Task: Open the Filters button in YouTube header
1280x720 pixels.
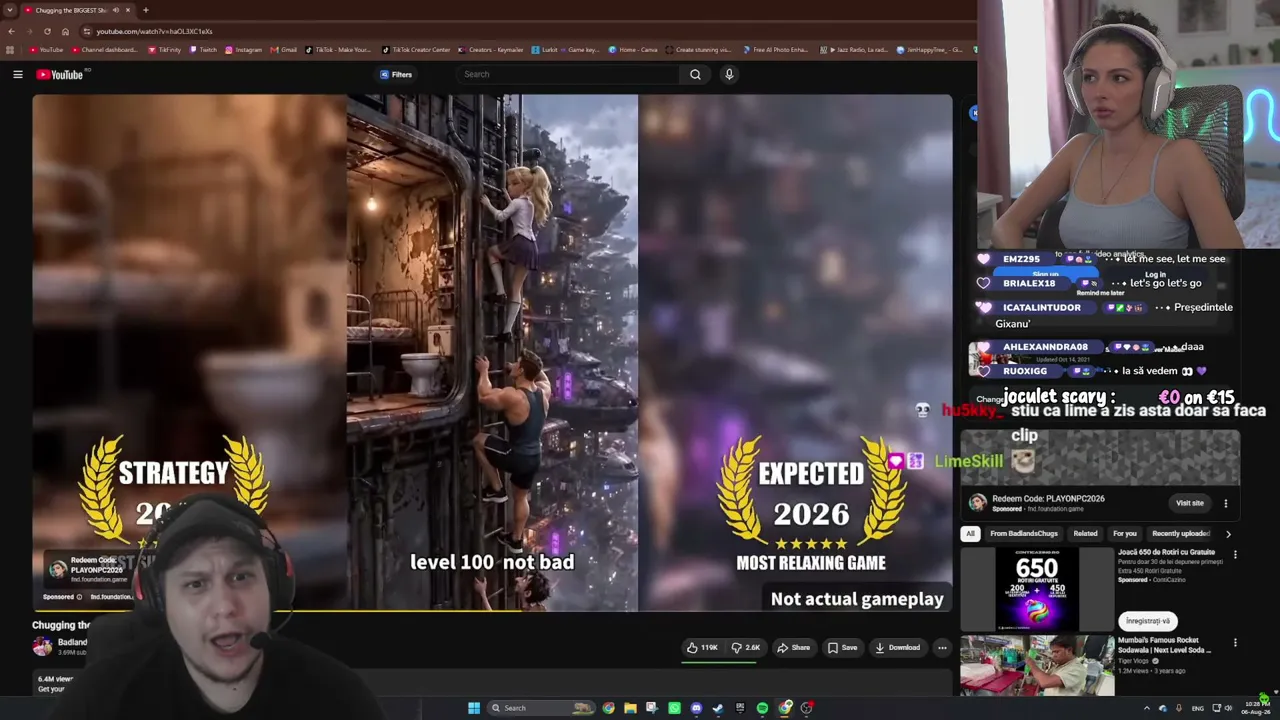Action: coord(396,74)
